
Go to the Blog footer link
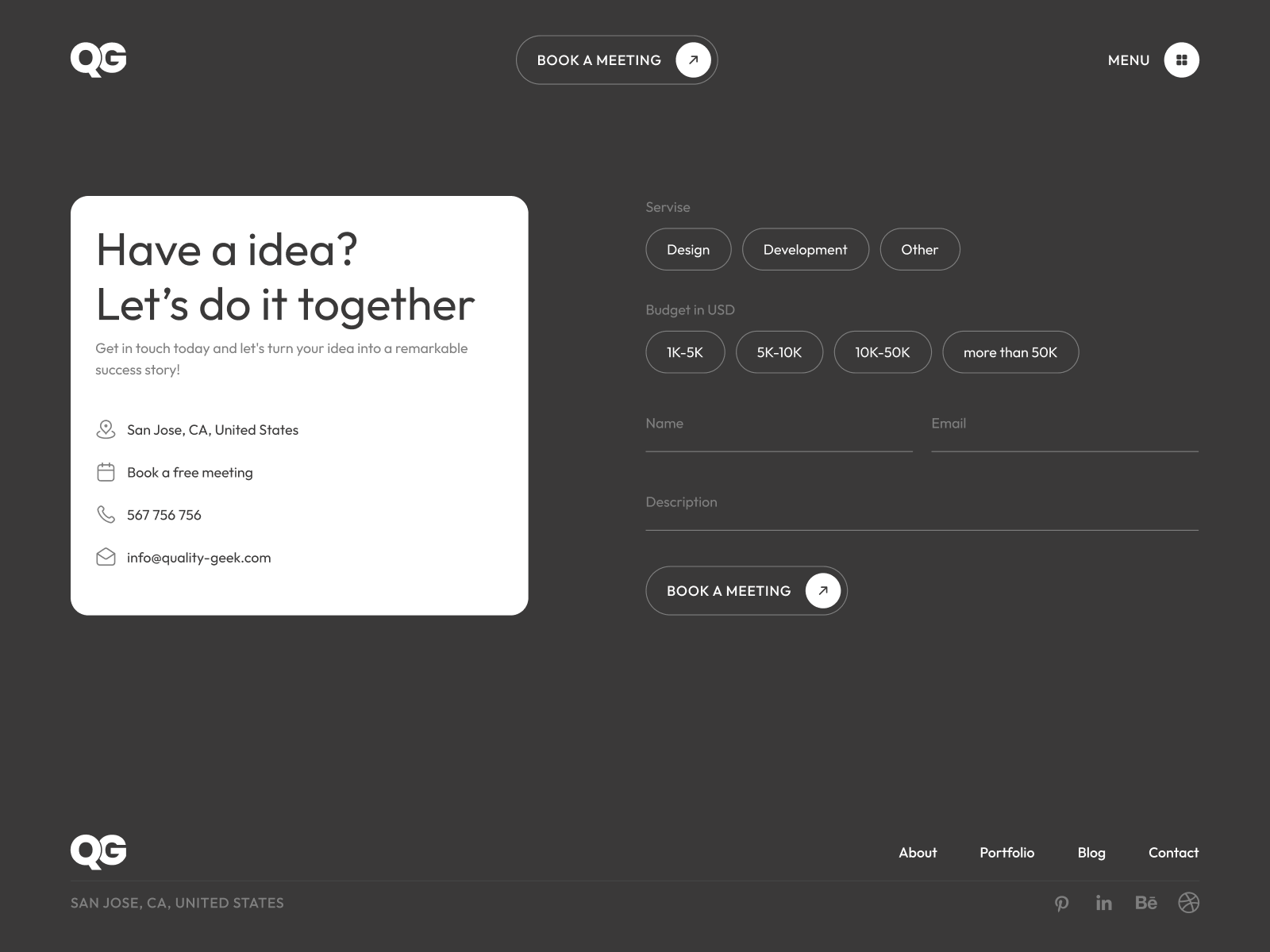point(1091,853)
